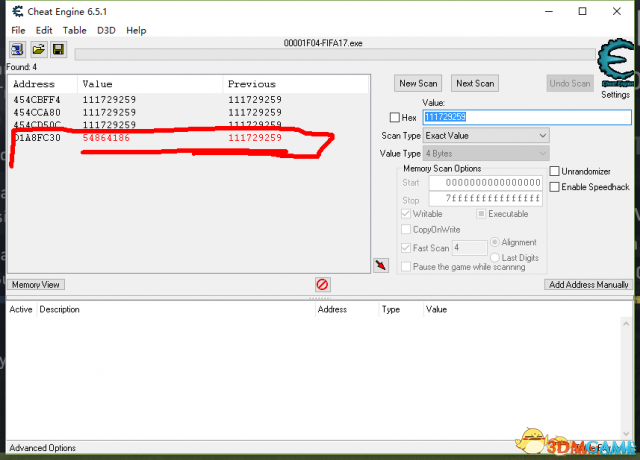Select address row 454CCA80

point(189,112)
